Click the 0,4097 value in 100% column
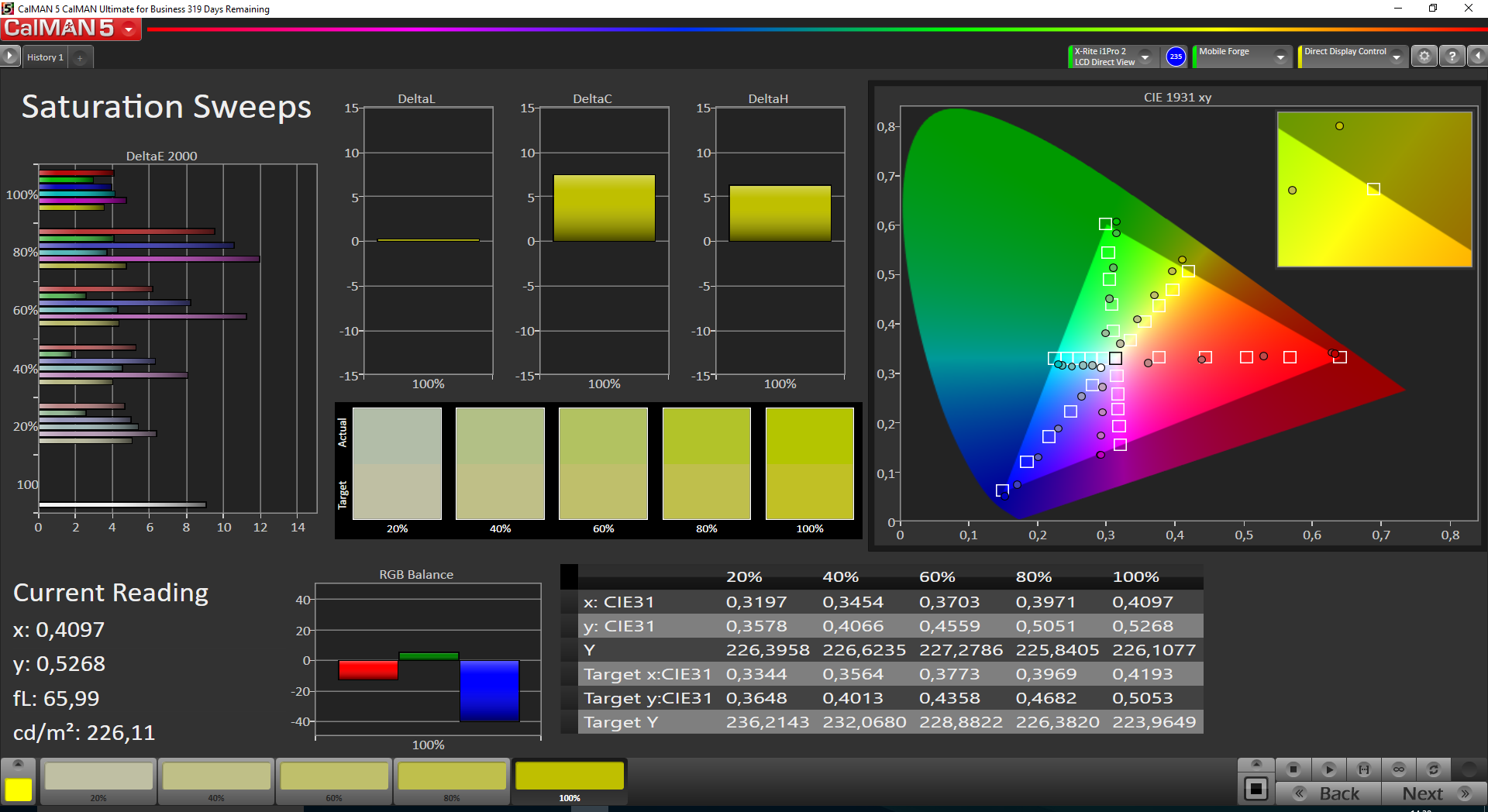1488x812 pixels. click(1142, 602)
